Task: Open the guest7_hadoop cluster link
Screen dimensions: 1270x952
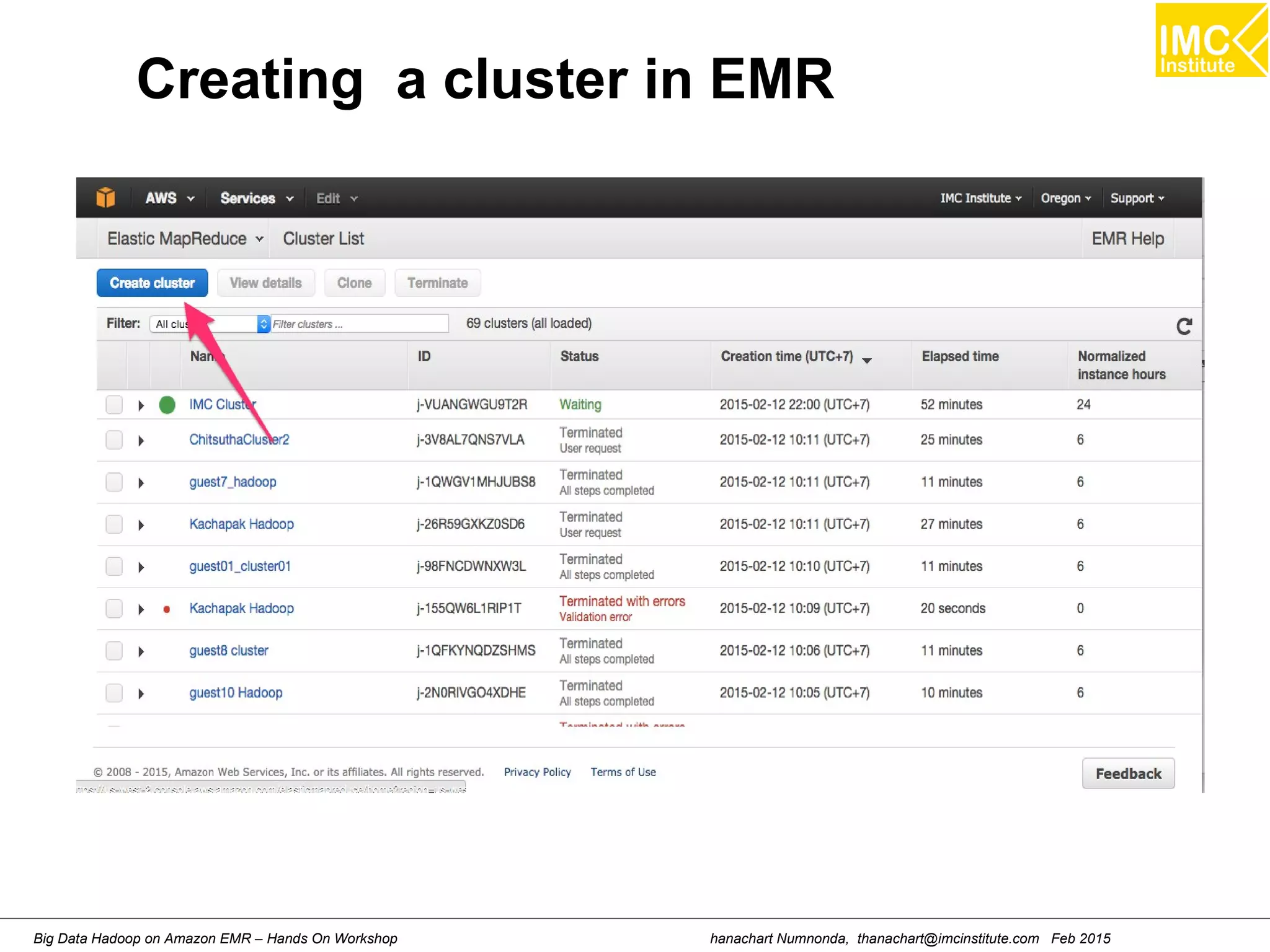Action: [233, 482]
